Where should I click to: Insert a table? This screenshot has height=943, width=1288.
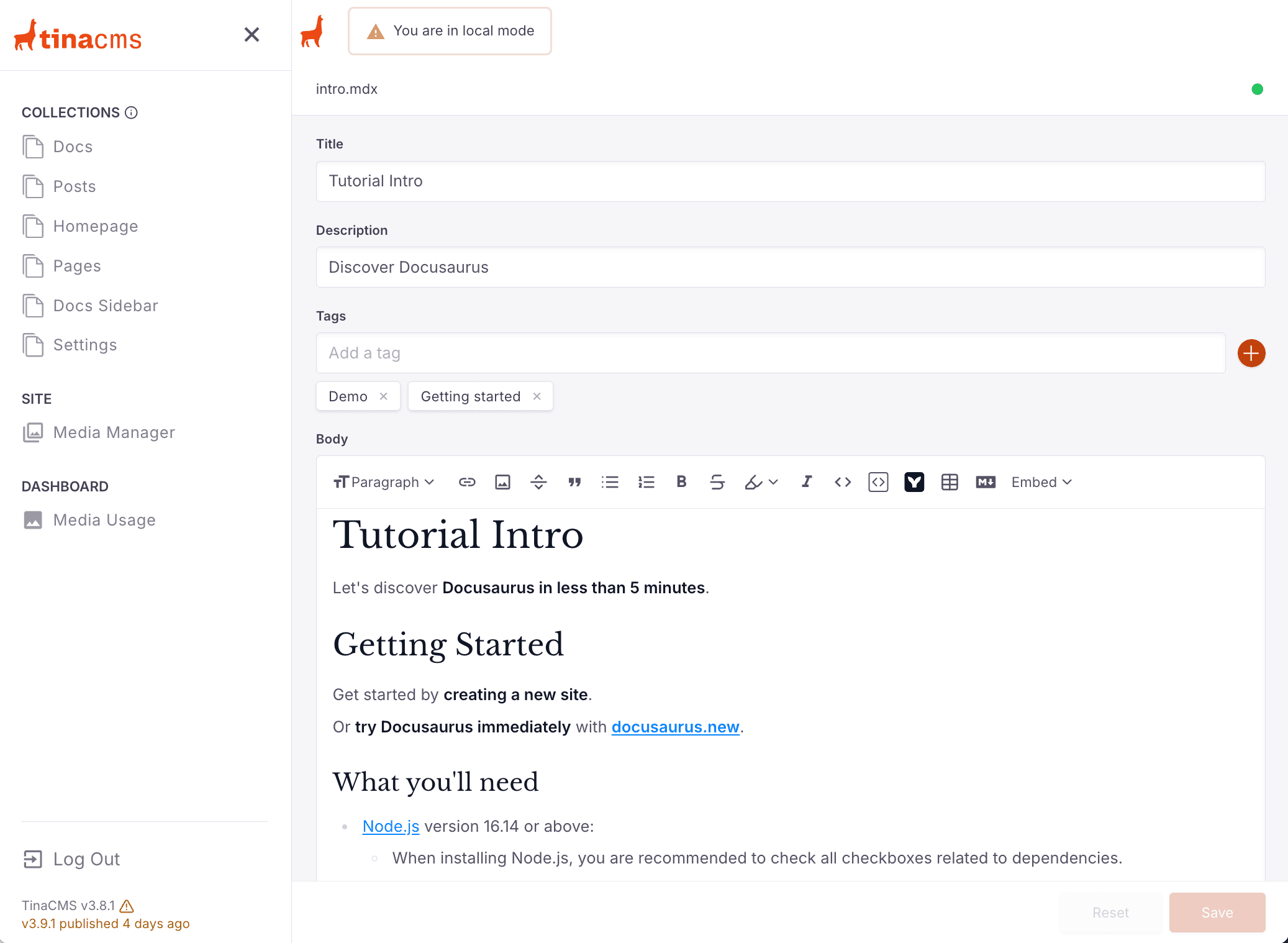(x=950, y=482)
